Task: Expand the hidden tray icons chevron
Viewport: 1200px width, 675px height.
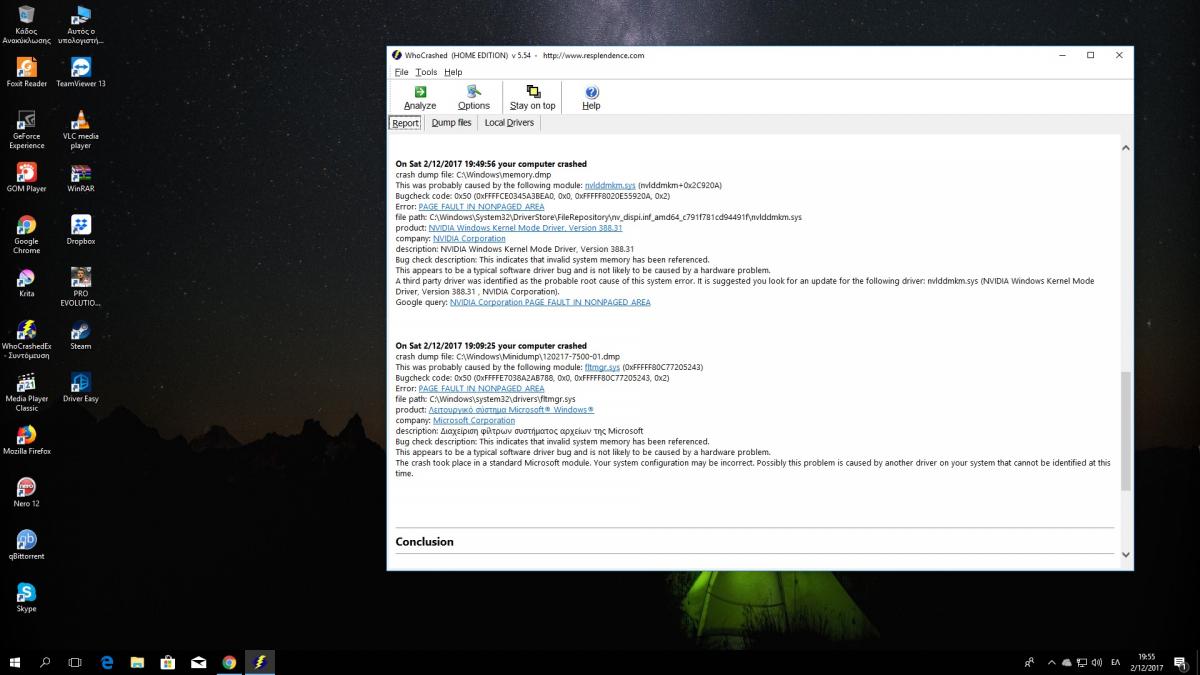Action: coord(1051,662)
